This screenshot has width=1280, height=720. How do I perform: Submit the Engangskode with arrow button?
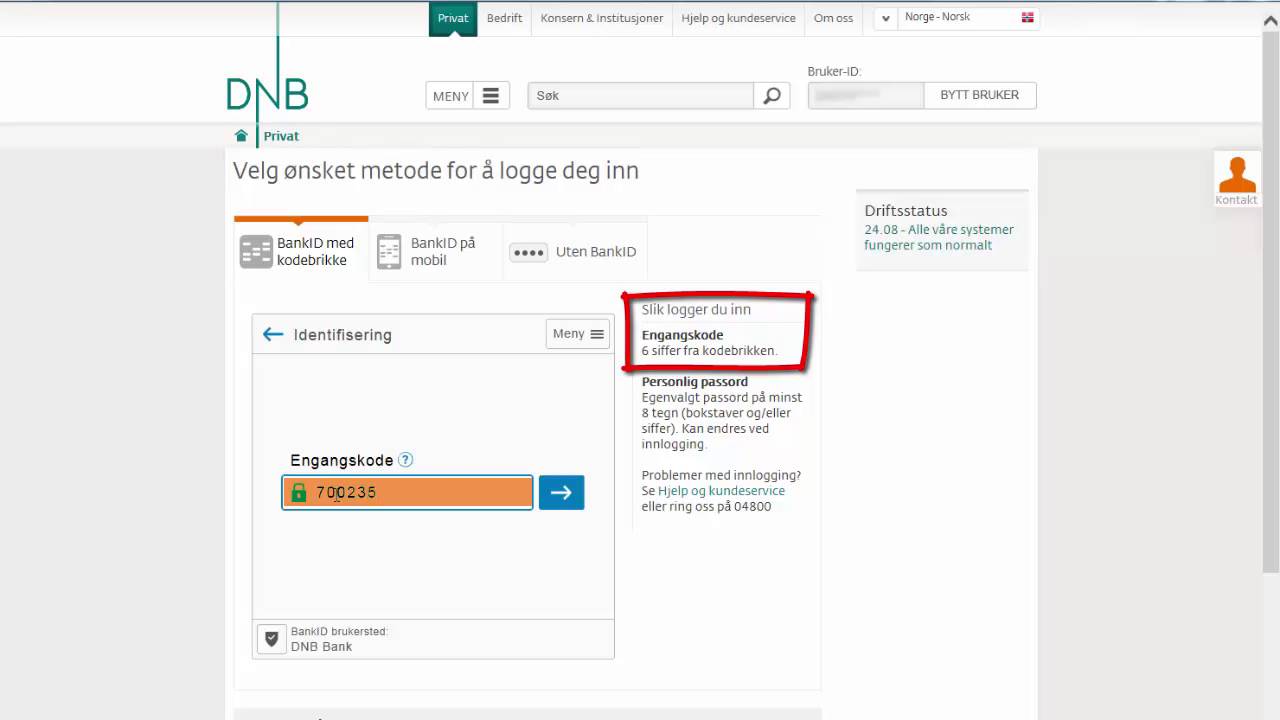click(x=561, y=492)
